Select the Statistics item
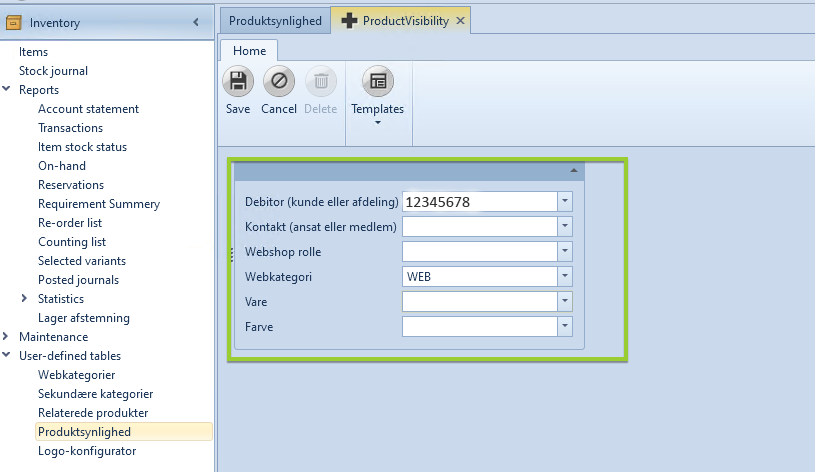This screenshot has height=472, width=815. click(61, 299)
